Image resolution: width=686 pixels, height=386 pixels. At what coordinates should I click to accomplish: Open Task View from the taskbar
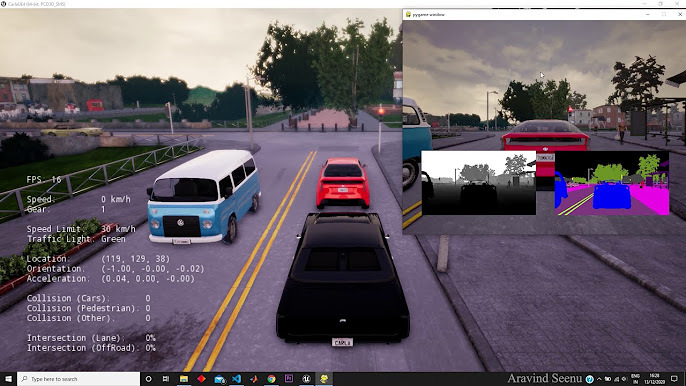point(166,379)
